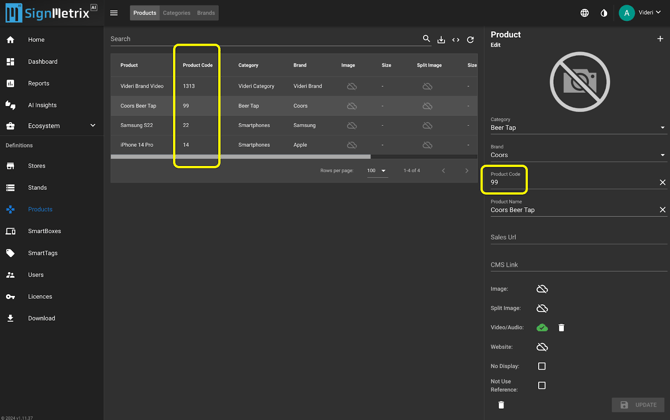Enable the No Display checkbox

[x=542, y=366]
